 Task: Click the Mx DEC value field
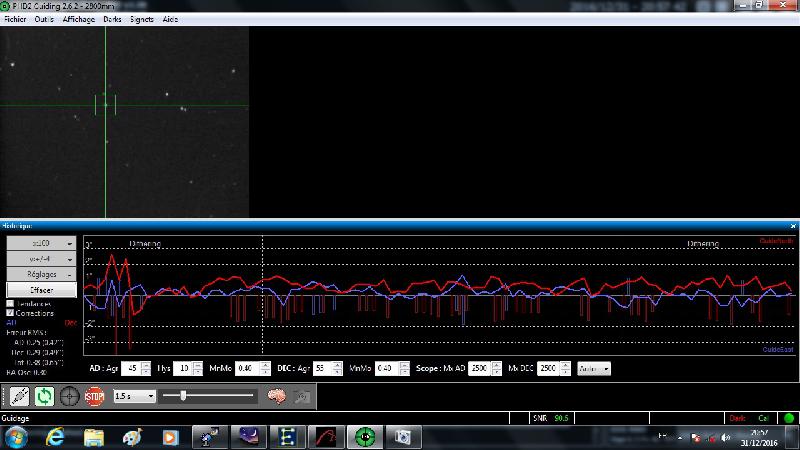pos(549,368)
